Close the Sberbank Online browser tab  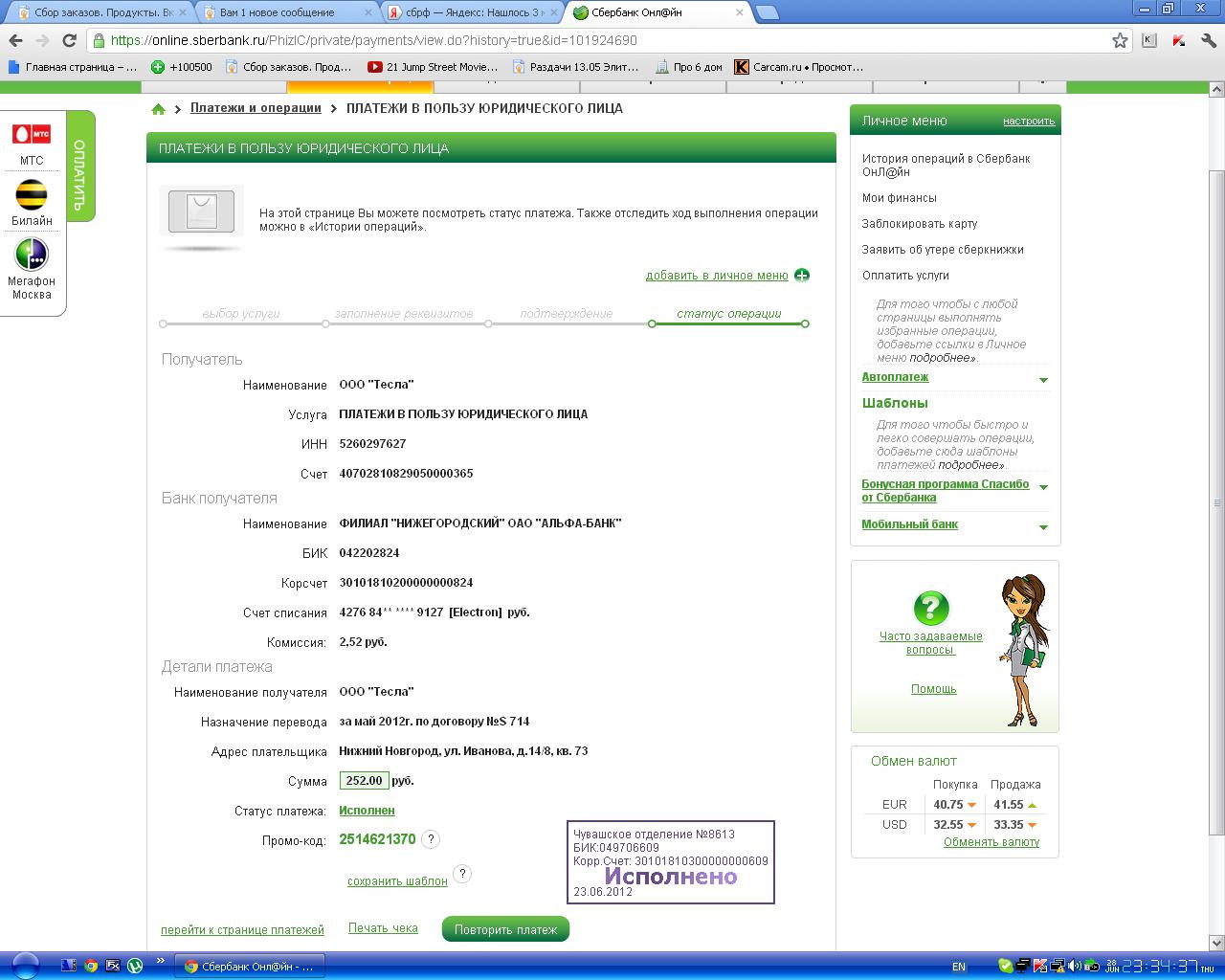[740, 12]
